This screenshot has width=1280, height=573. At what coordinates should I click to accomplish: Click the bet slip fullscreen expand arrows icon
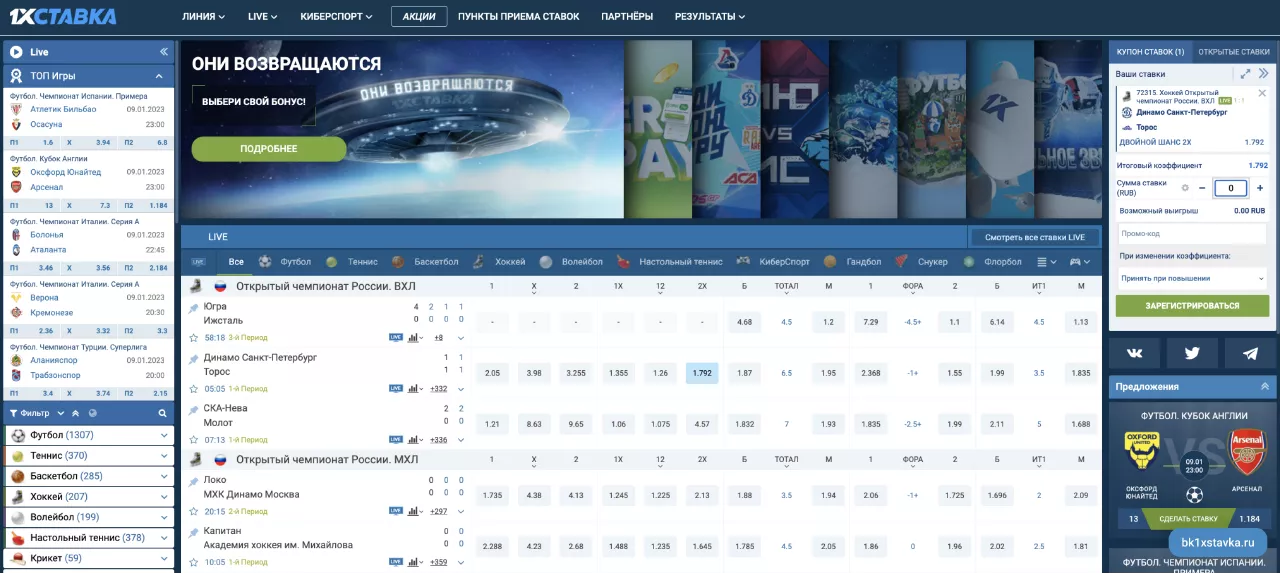tap(1245, 74)
